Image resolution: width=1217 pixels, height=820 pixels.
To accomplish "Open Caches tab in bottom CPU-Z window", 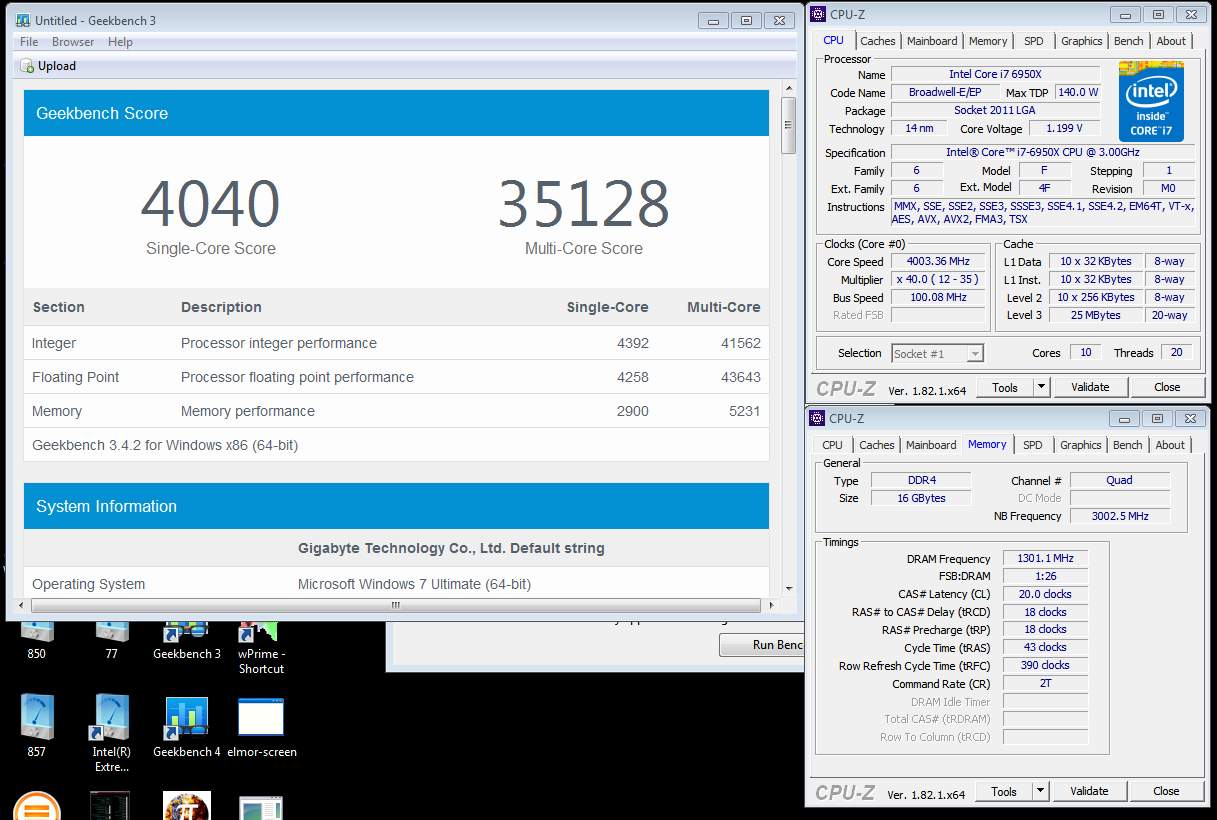I will tap(877, 445).
